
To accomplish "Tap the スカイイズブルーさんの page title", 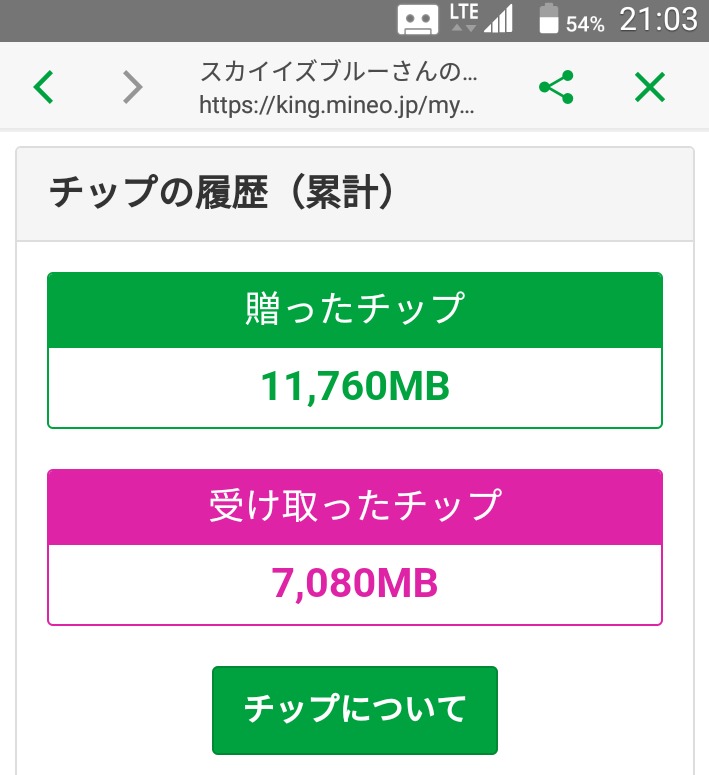I will (x=338, y=72).
